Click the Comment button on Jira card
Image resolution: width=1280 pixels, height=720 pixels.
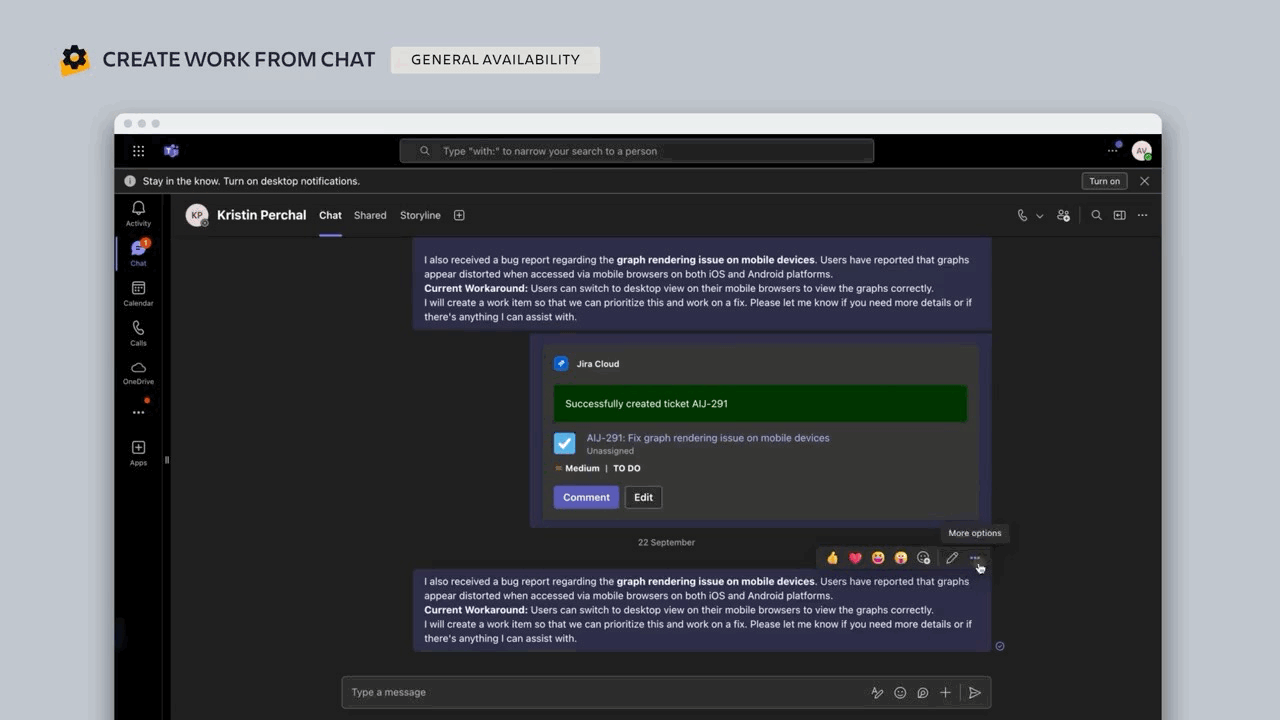[x=586, y=497]
